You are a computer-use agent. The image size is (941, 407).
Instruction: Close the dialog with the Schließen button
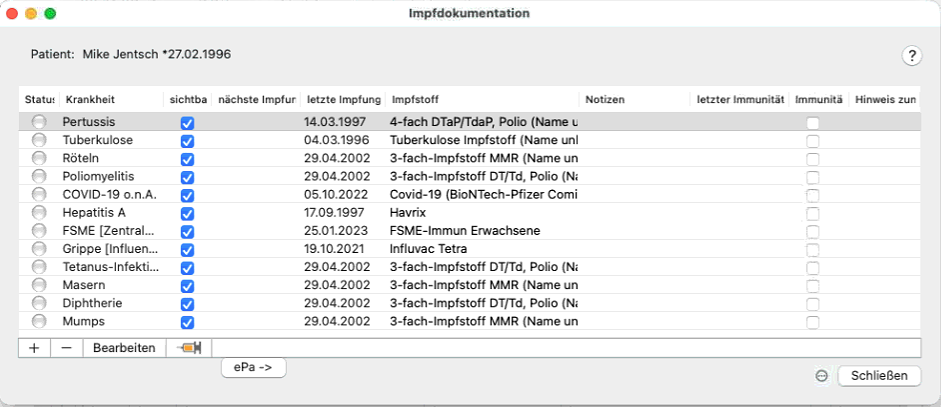pyautogui.click(x=879, y=376)
